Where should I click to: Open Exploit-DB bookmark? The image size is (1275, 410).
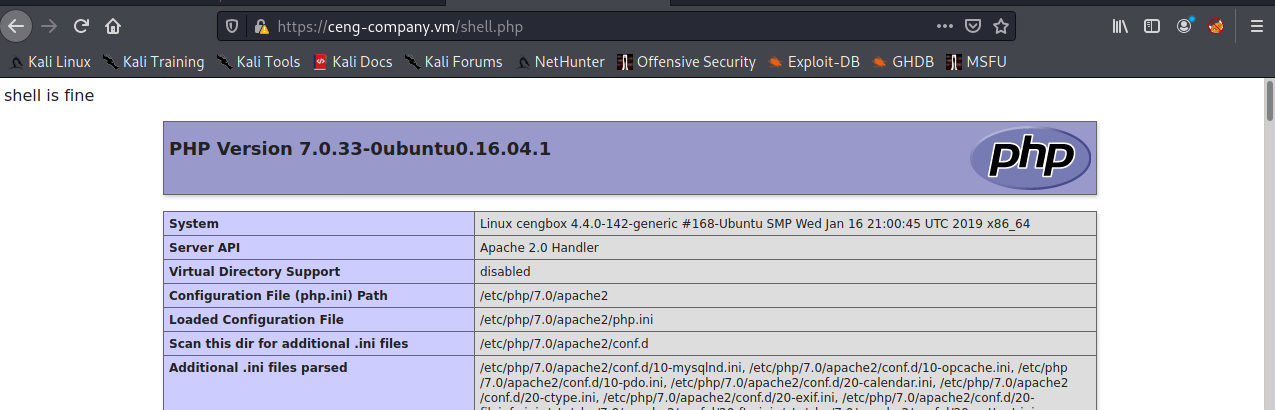(814, 62)
